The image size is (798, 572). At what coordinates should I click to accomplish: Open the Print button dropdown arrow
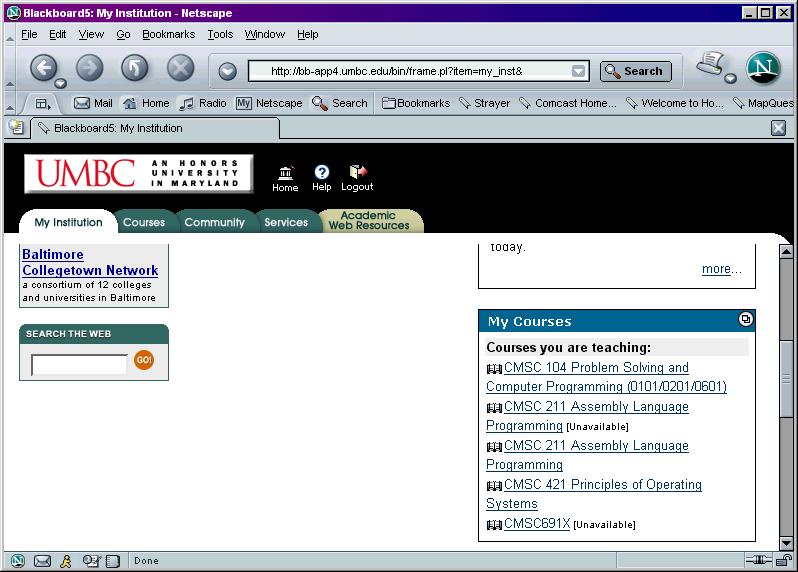click(730, 78)
